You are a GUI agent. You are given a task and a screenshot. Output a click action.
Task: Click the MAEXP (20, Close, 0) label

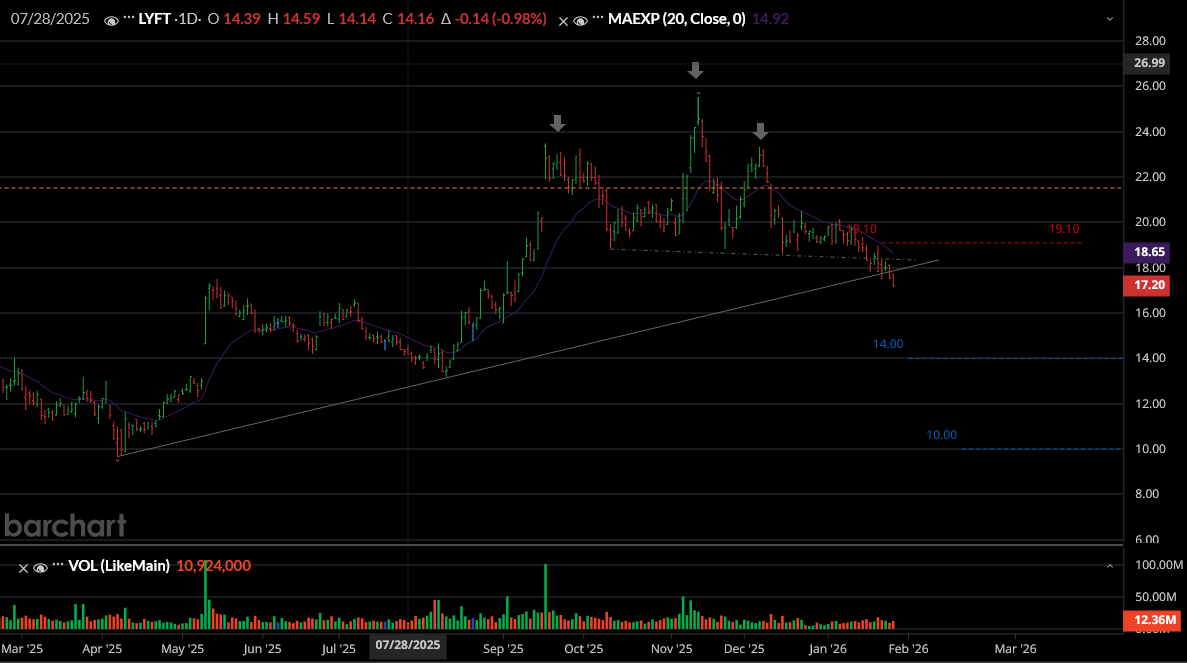click(677, 19)
